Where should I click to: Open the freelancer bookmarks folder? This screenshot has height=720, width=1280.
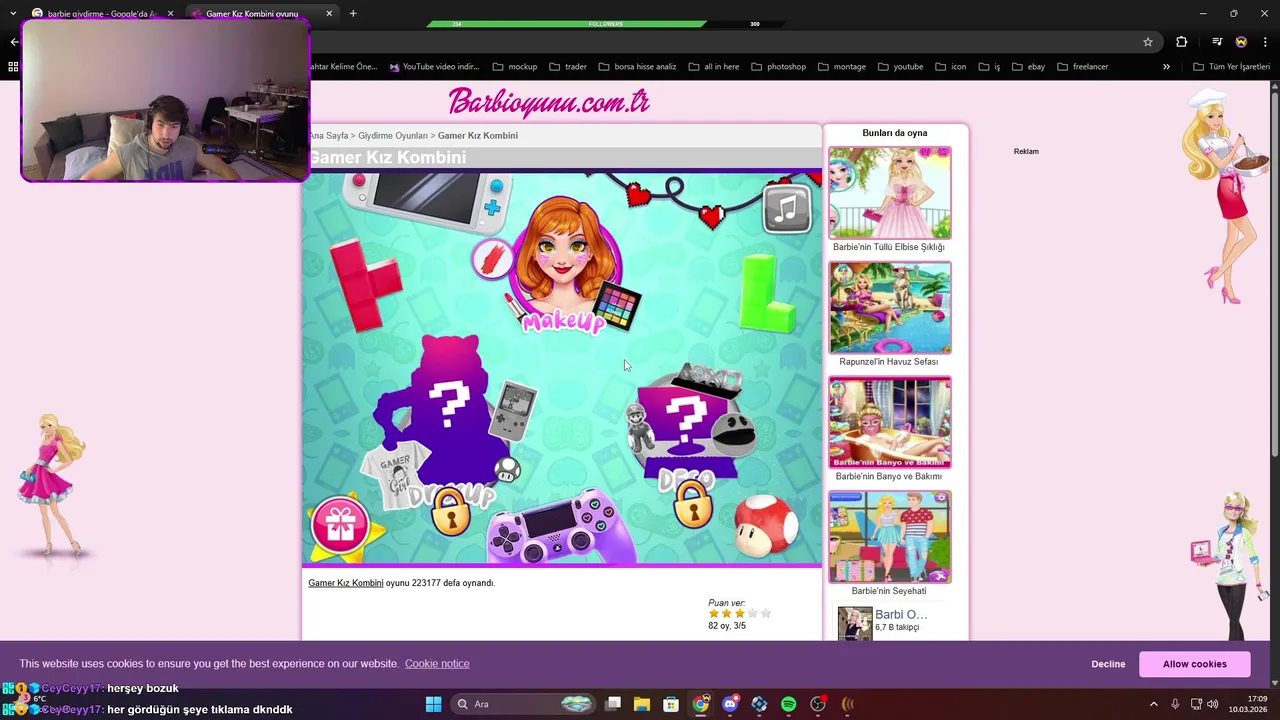[1082, 67]
